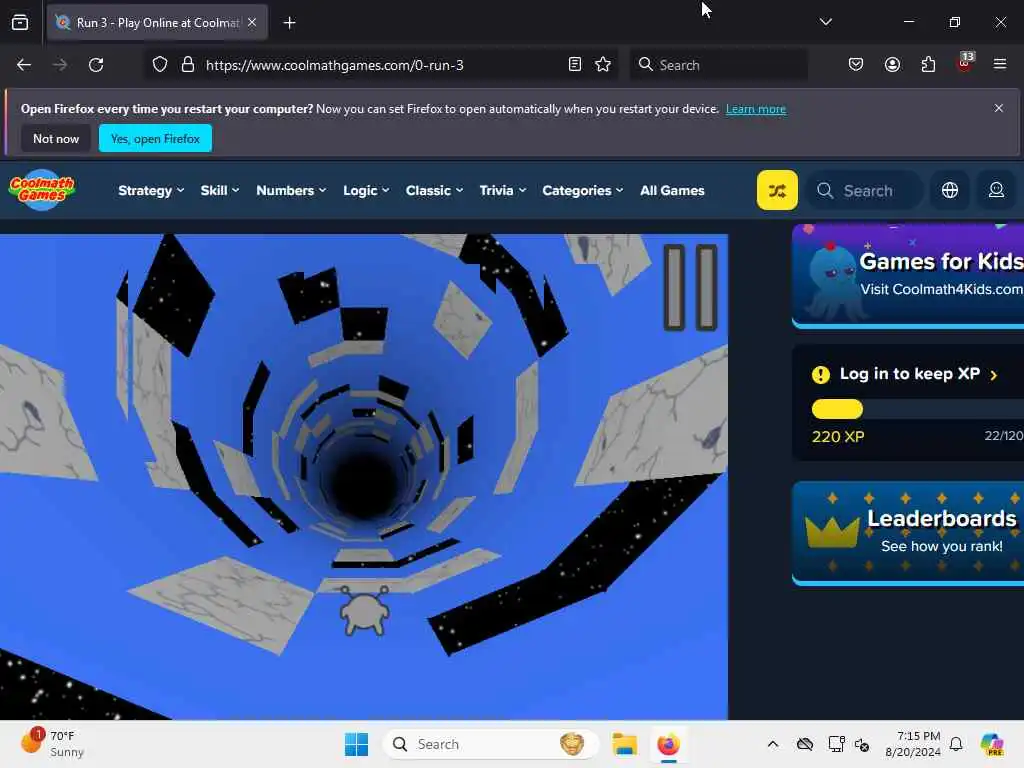The width and height of the screenshot is (1024, 768).
Task: Expand the Strategy menu
Action: point(152,191)
